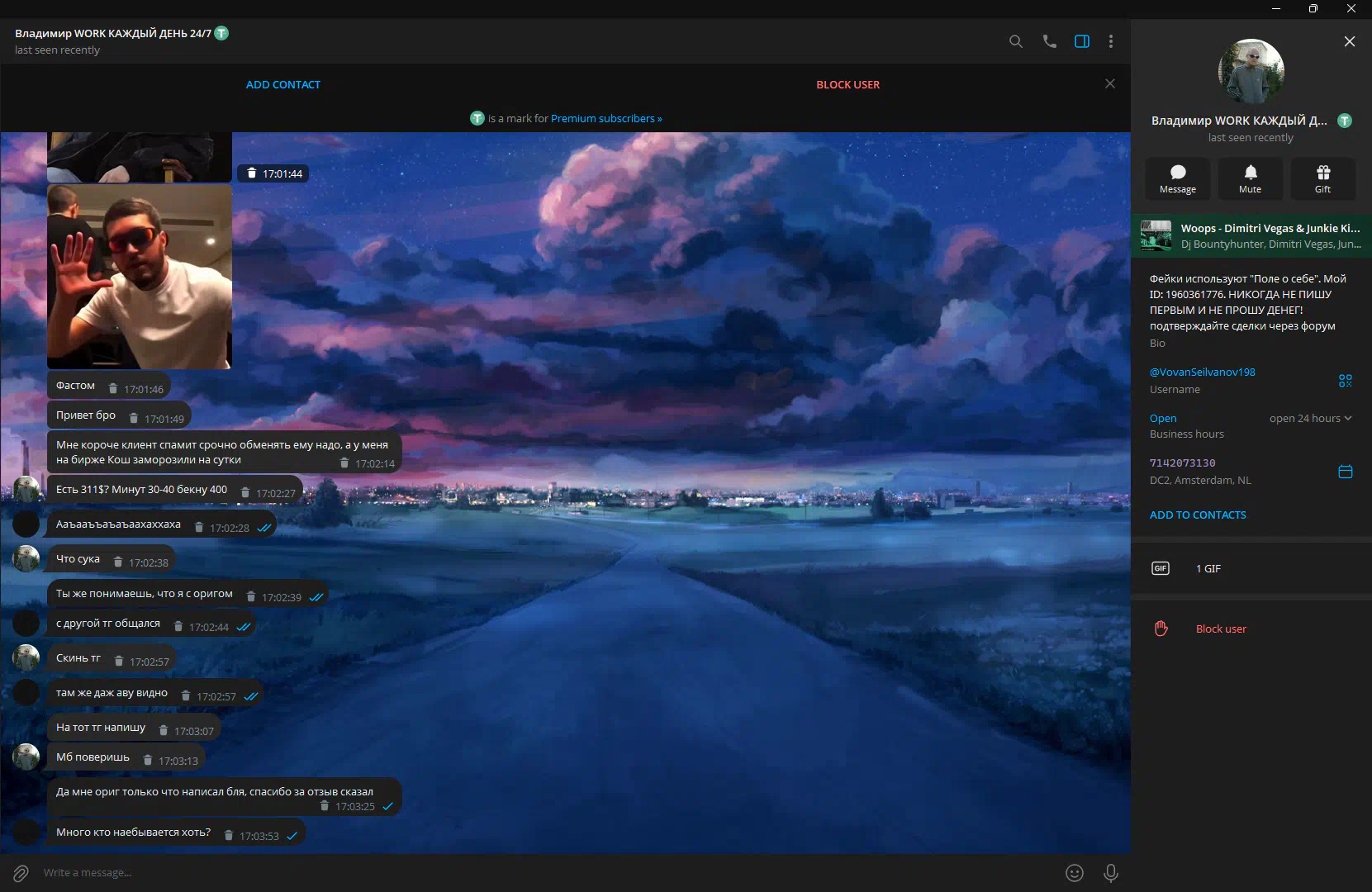The height and width of the screenshot is (892, 1372).
Task: Start a voice call with phone icon
Action: point(1049,41)
